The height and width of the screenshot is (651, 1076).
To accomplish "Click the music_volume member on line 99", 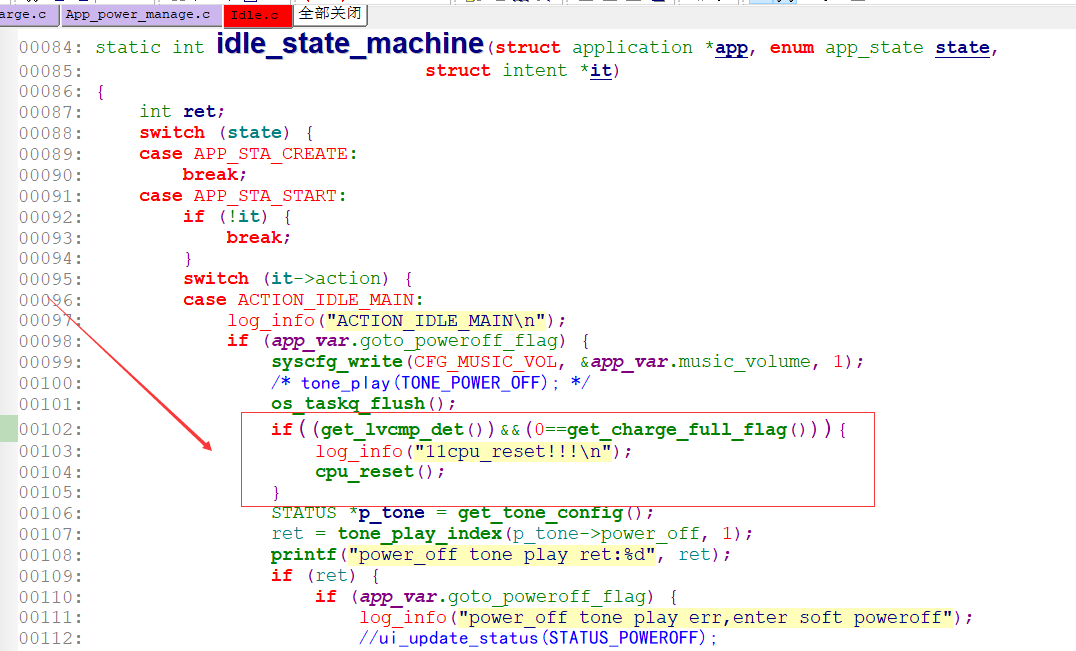I will tap(745, 362).
